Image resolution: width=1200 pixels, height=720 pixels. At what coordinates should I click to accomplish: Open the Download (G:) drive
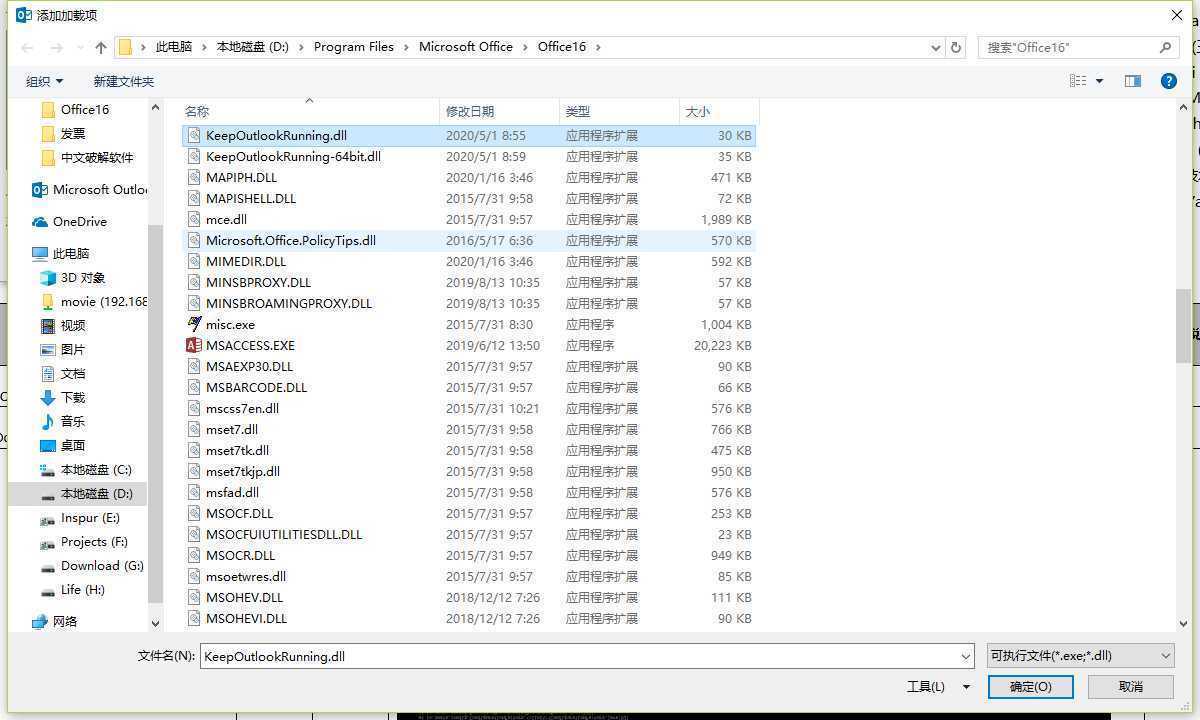(92, 565)
